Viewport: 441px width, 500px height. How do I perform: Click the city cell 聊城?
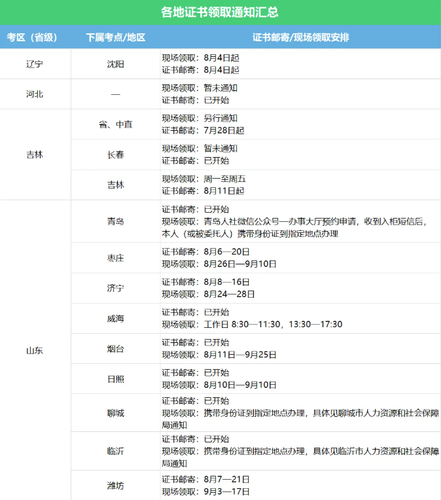pyautogui.click(x=115, y=413)
